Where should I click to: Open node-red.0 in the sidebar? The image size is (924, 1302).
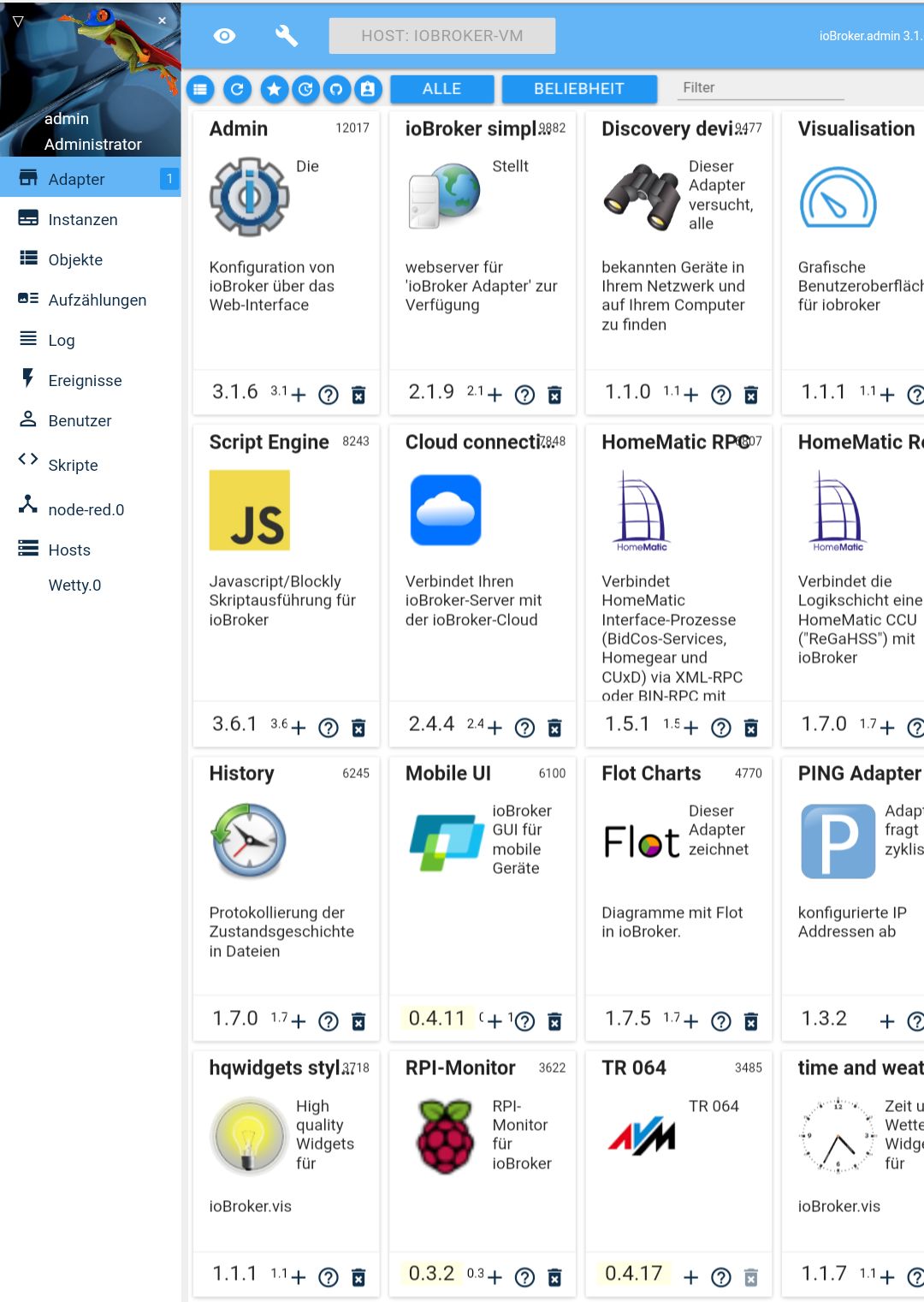tap(91, 509)
